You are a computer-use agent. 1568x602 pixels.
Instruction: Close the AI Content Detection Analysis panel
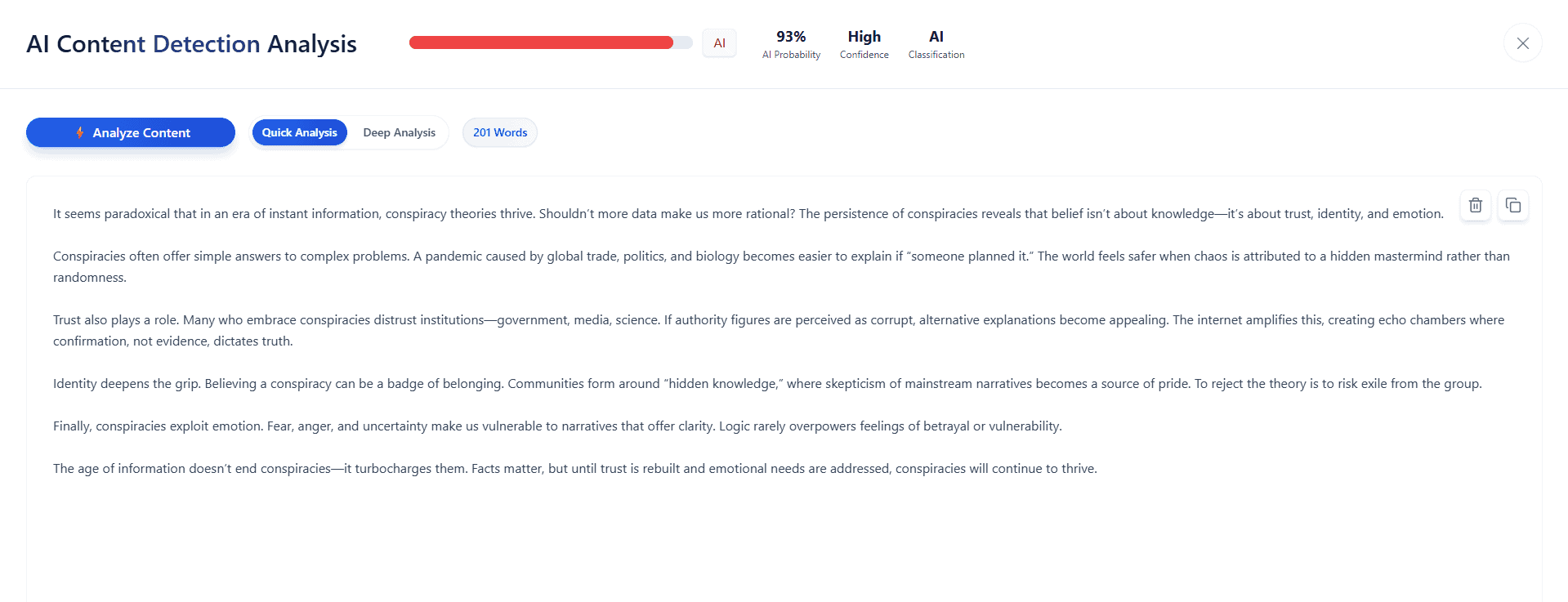tap(1523, 43)
